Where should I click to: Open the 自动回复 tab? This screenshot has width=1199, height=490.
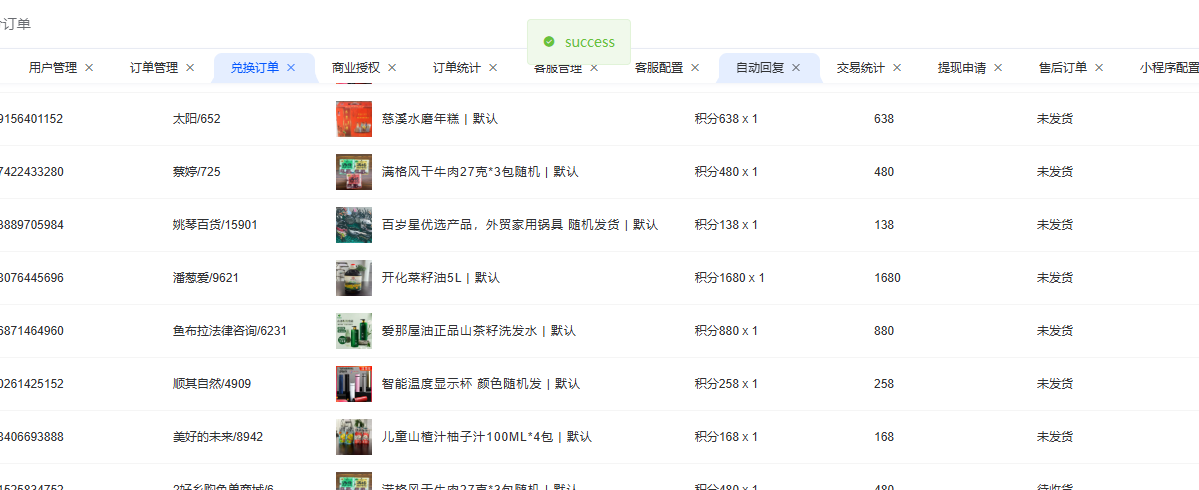pos(759,67)
